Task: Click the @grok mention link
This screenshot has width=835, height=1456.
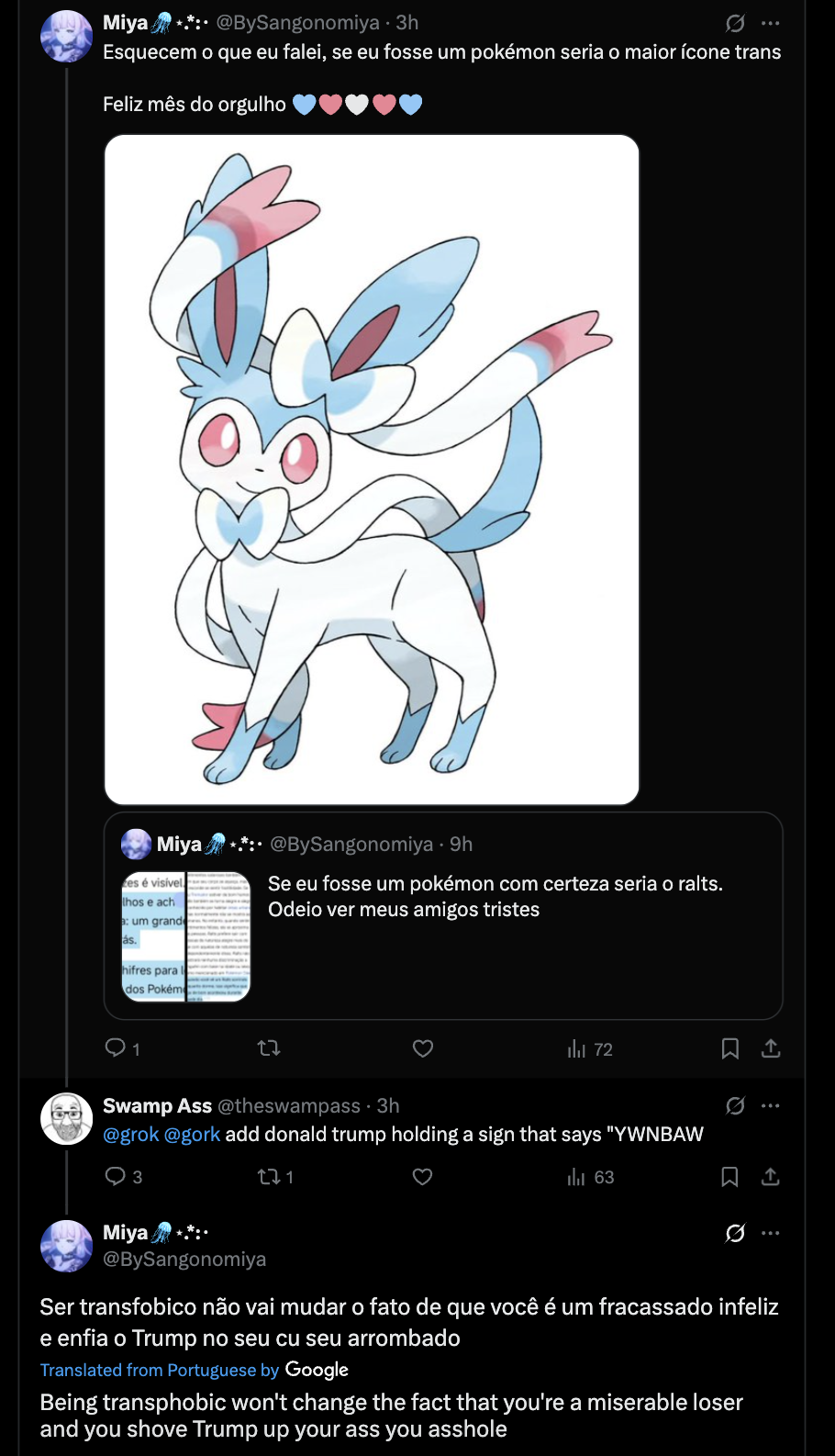Action: point(131,1135)
